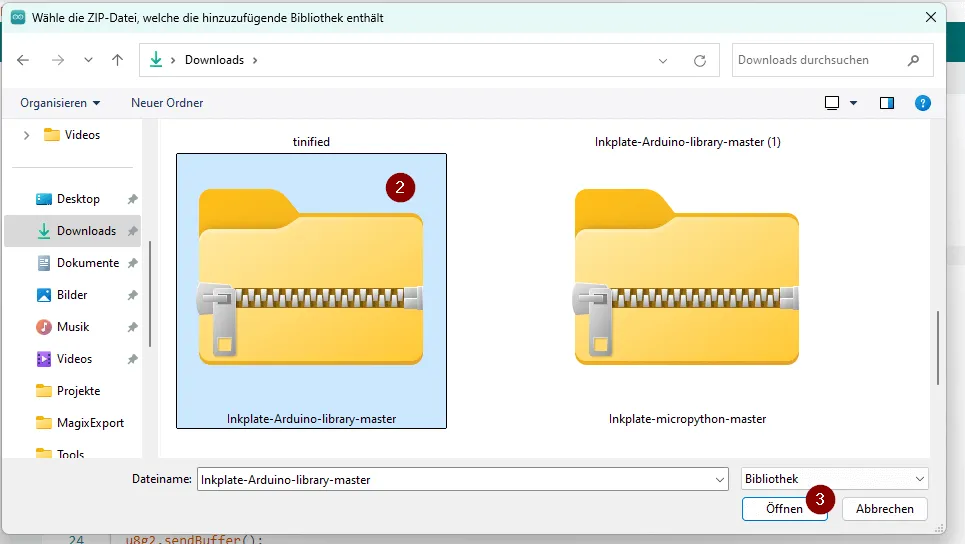Click the back navigation arrow
Viewport: 965px width, 544px height.
[24, 60]
